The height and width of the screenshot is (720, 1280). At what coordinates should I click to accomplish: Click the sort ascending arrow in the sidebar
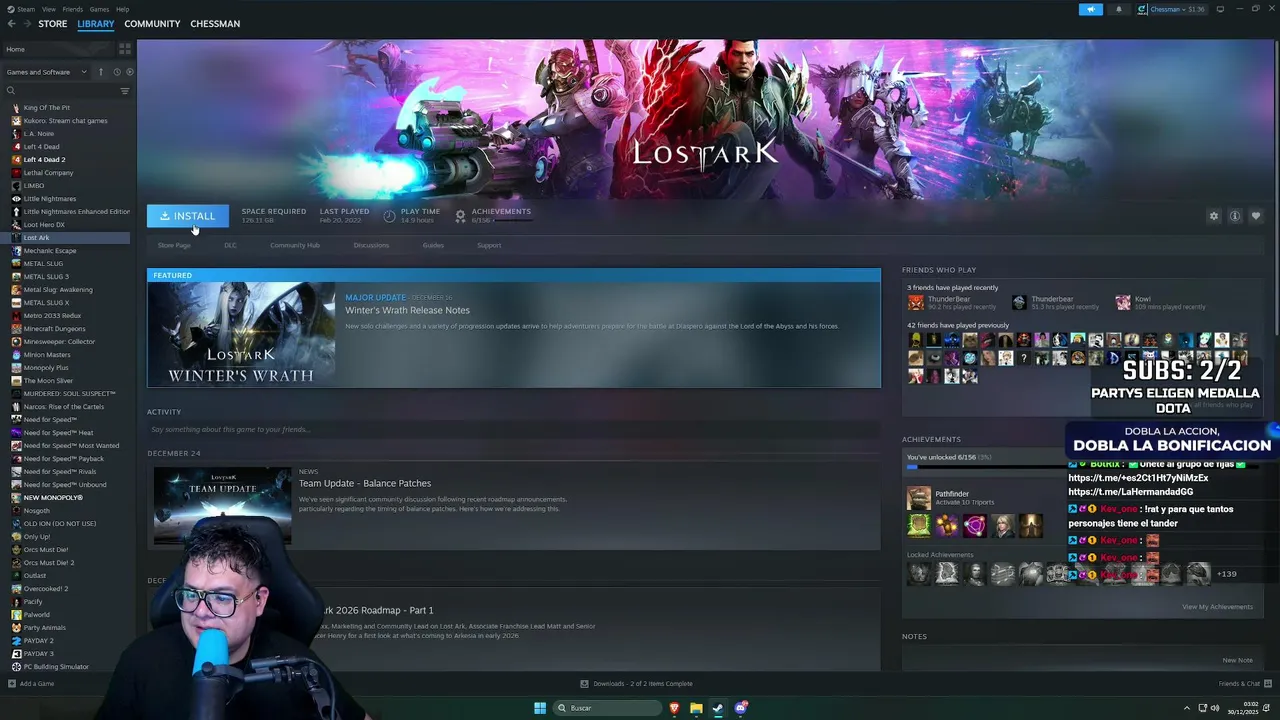100,72
